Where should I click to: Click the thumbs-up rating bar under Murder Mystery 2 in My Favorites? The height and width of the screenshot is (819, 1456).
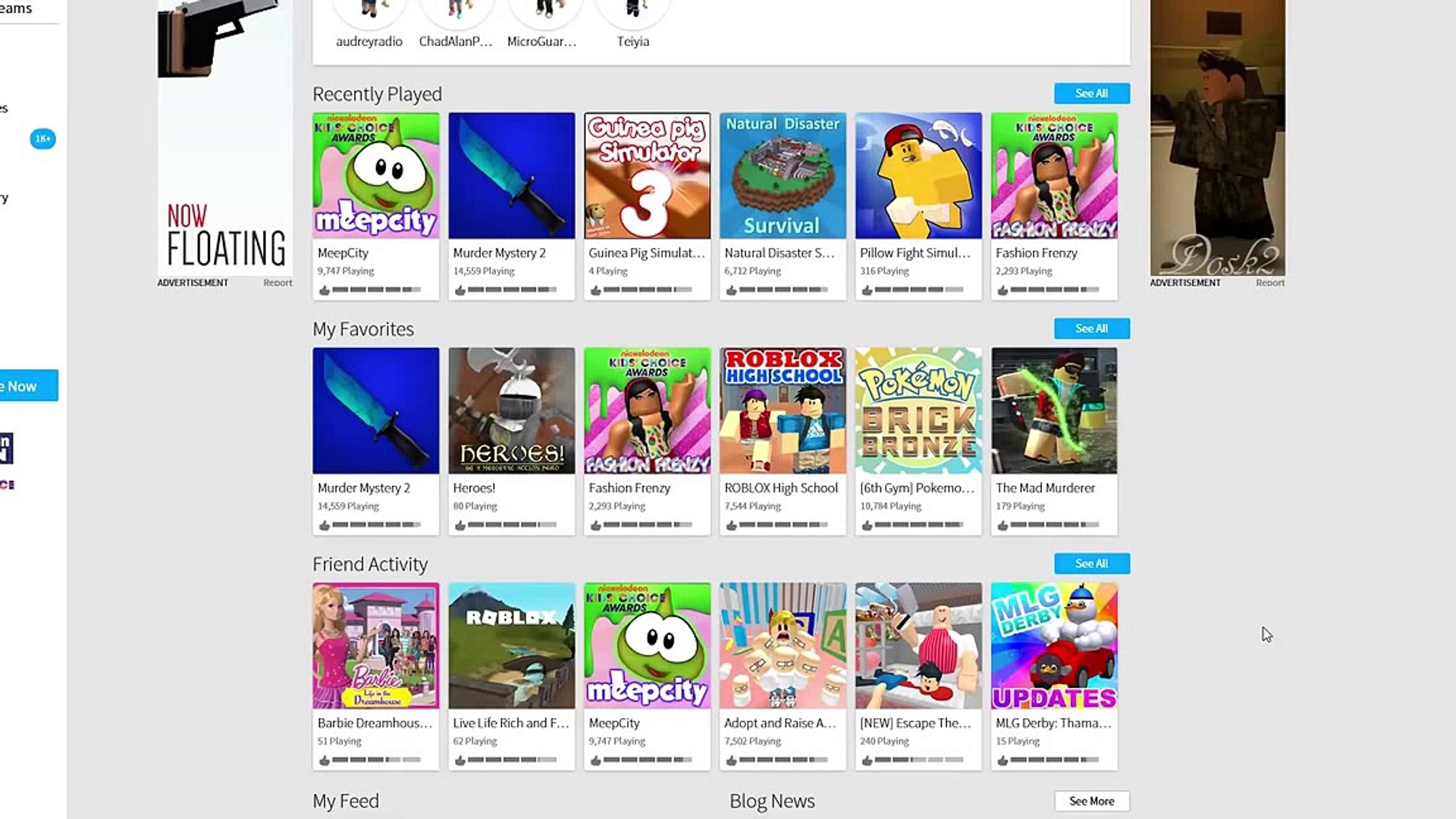tap(370, 525)
